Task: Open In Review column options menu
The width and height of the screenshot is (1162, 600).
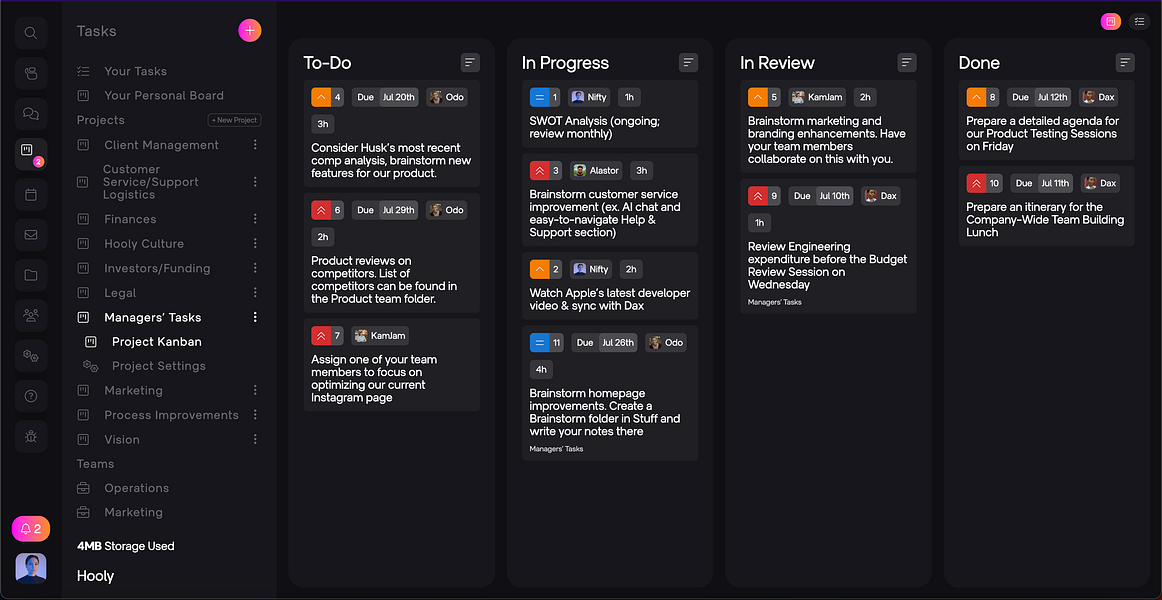Action: (x=907, y=63)
